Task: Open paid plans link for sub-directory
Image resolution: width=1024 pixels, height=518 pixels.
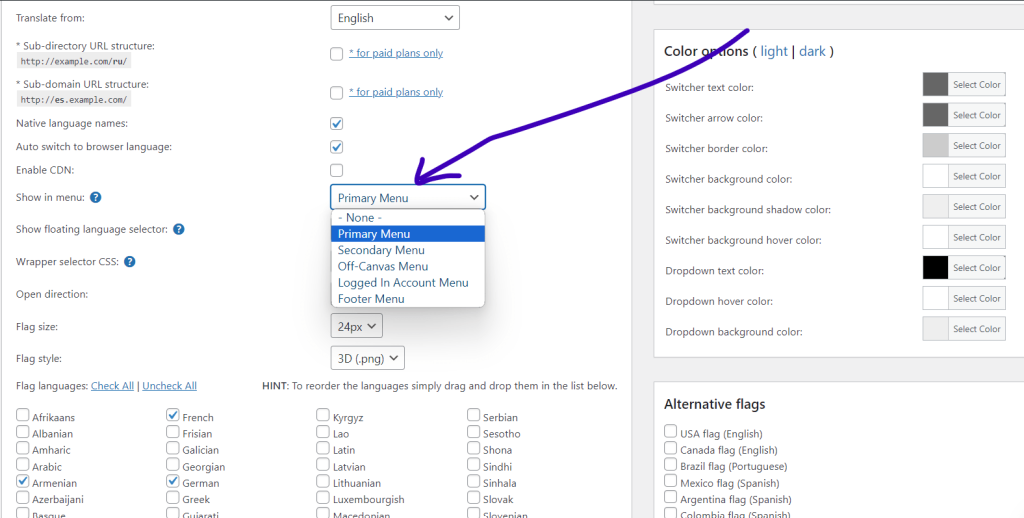Action: coord(396,54)
